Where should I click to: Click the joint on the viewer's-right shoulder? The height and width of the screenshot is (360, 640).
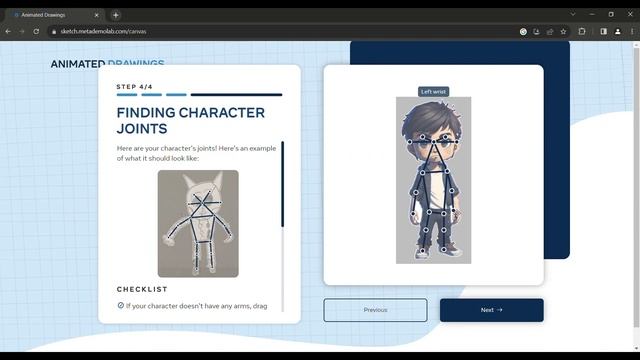click(x=447, y=171)
